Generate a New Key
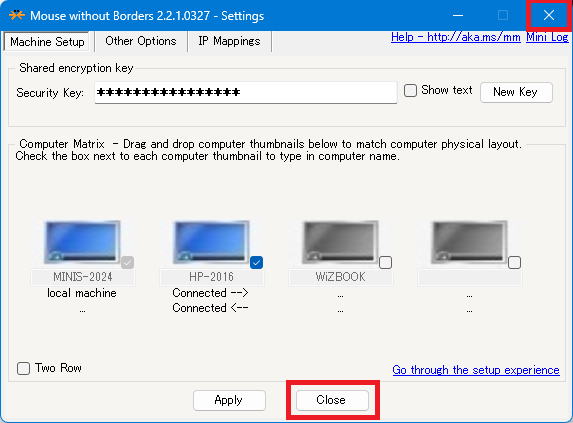The image size is (573, 423). pos(516,92)
